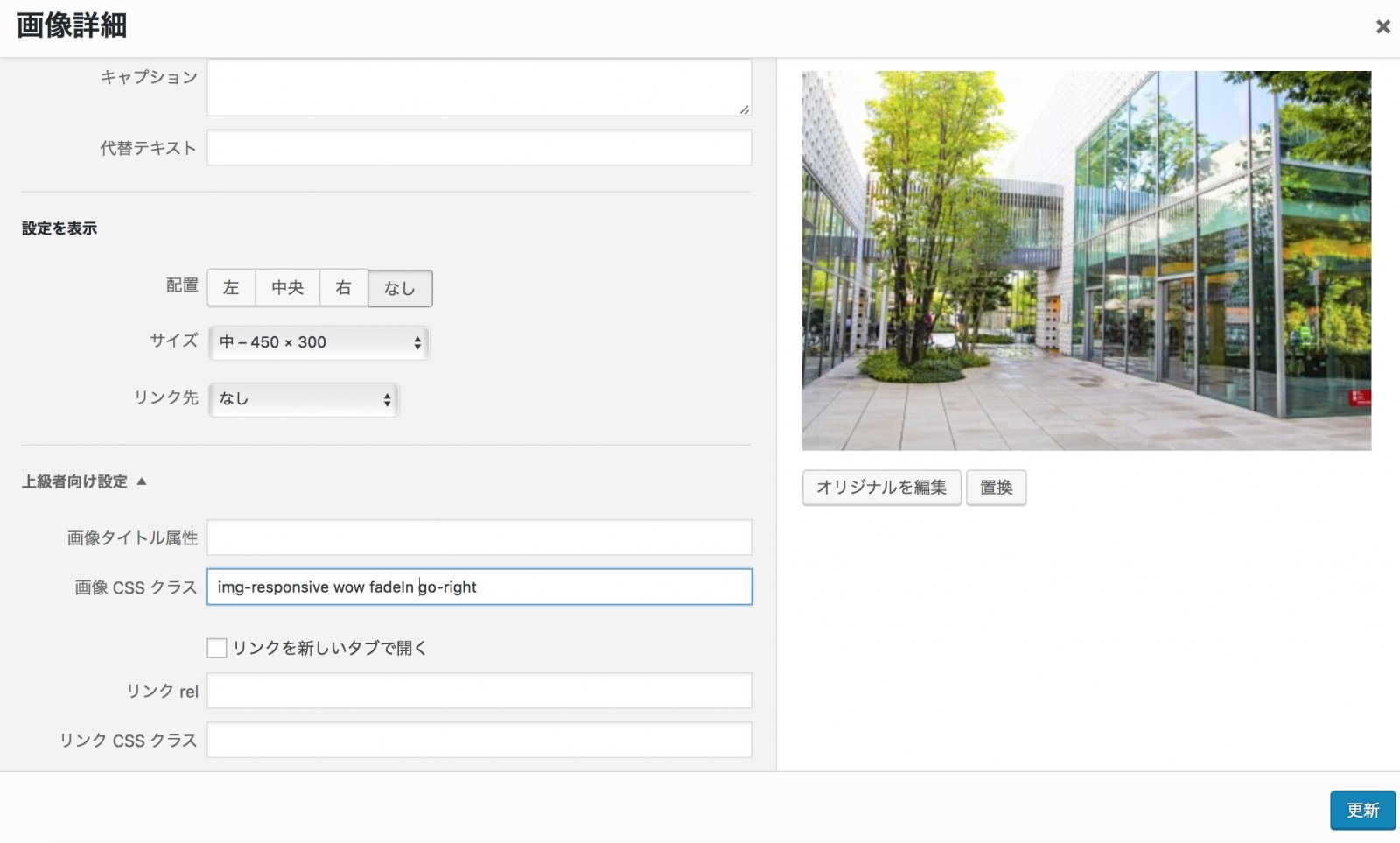1400x843 pixels.
Task: Click the 設定を表示 heading
Action: 59,228
